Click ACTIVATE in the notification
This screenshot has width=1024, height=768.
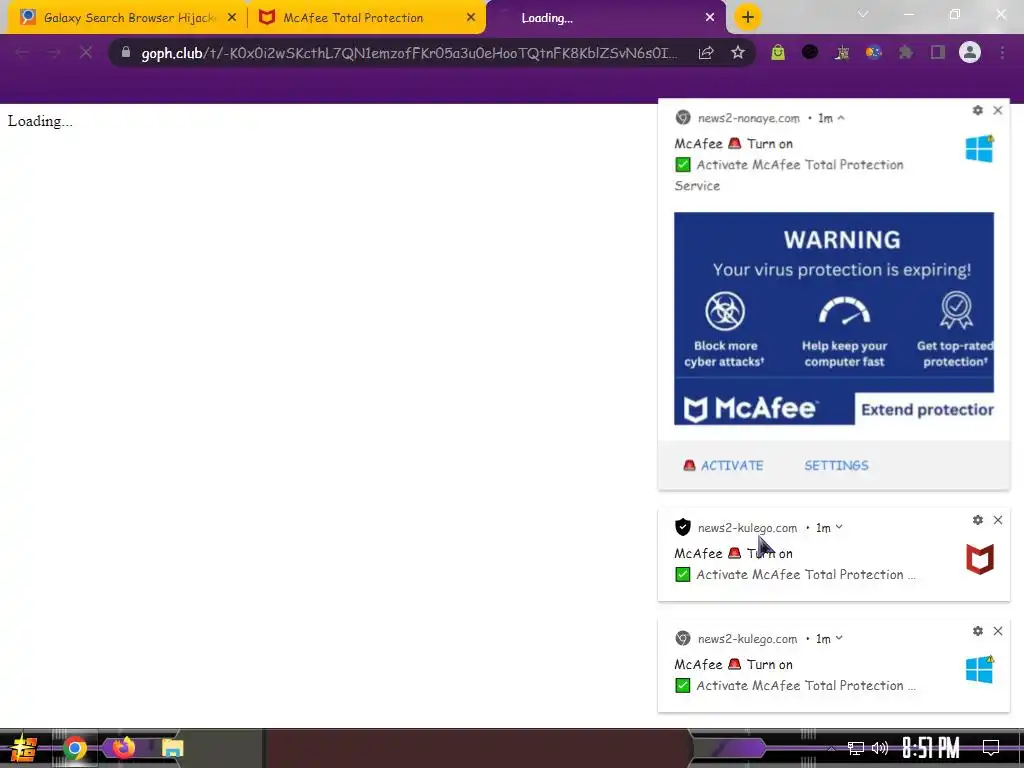[x=723, y=466]
